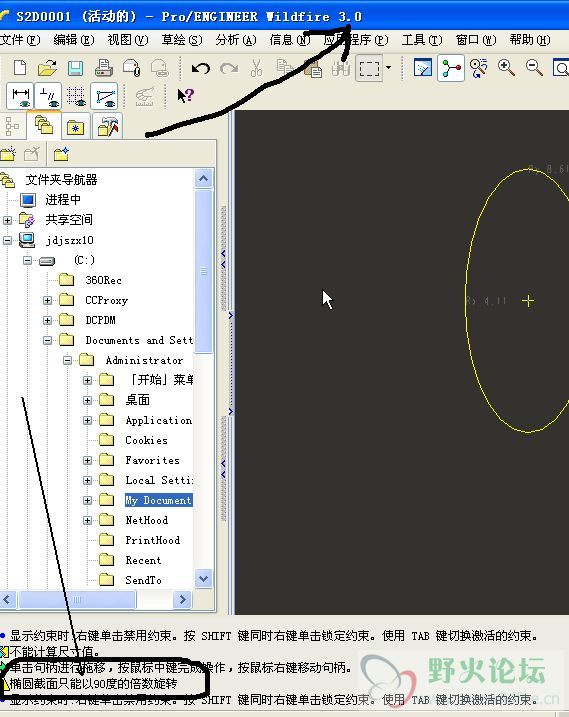
Task: Collapse the (C:) drive node
Action: [27, 260]
